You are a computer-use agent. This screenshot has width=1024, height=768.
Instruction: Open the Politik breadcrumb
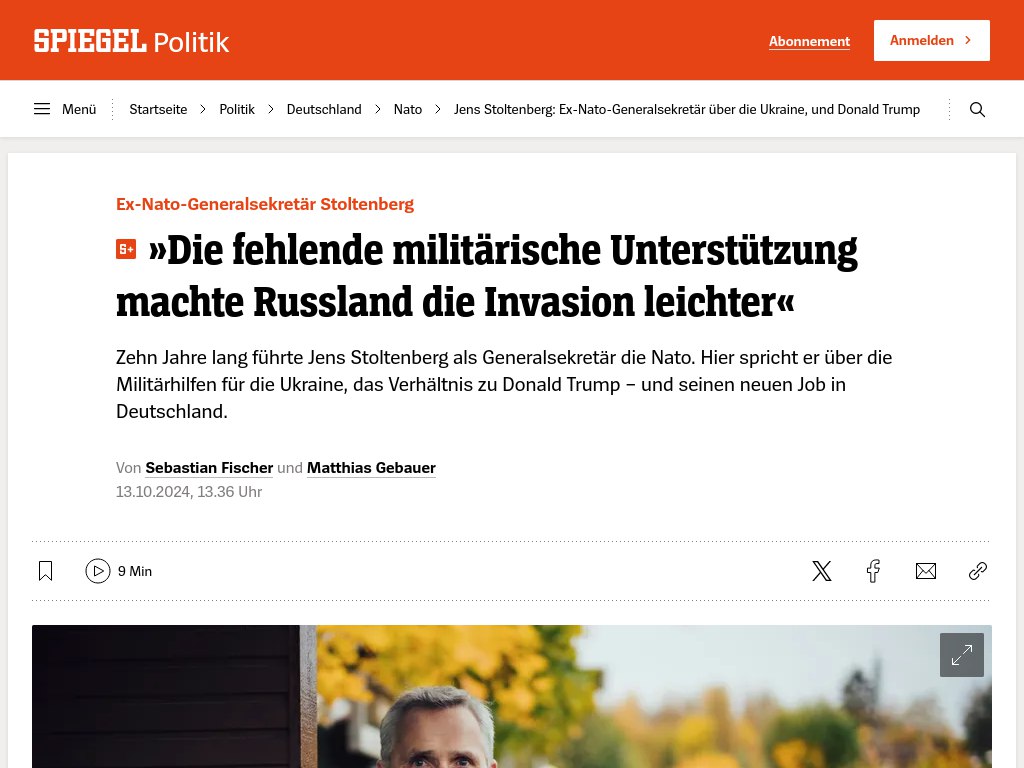[236, 109]
